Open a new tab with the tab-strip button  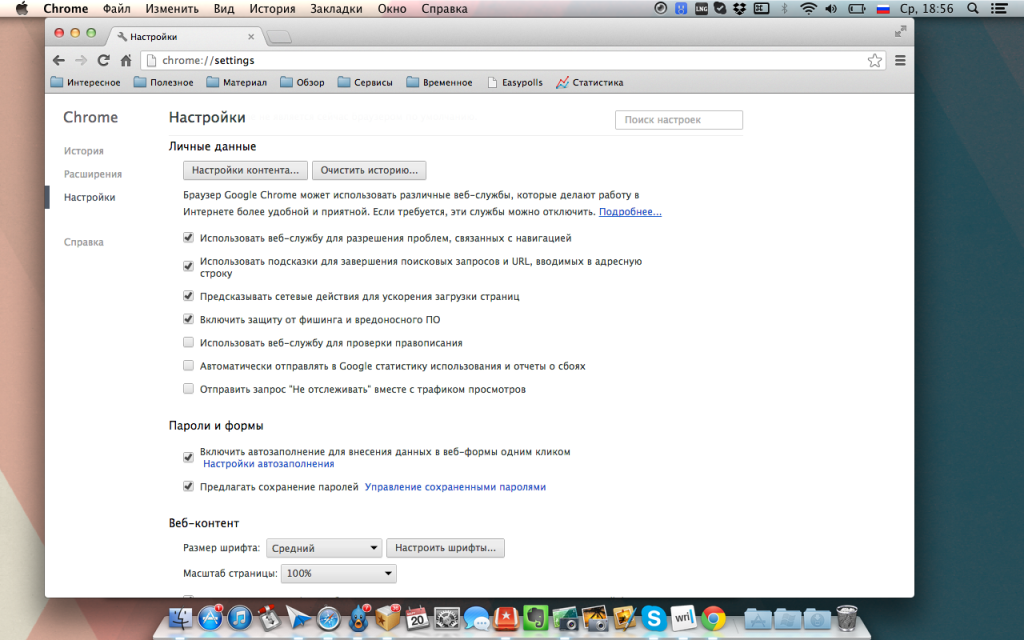pos(280,37)
